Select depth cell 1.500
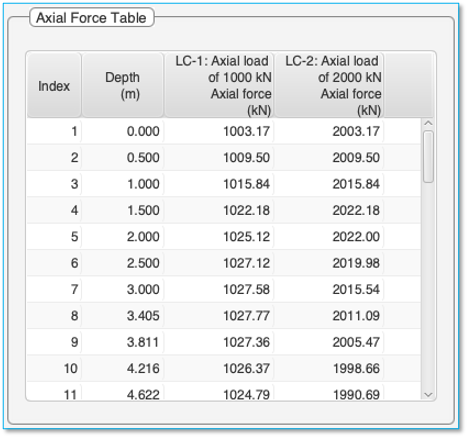This screenshot has width=468, height=437. tap(123, 210)
